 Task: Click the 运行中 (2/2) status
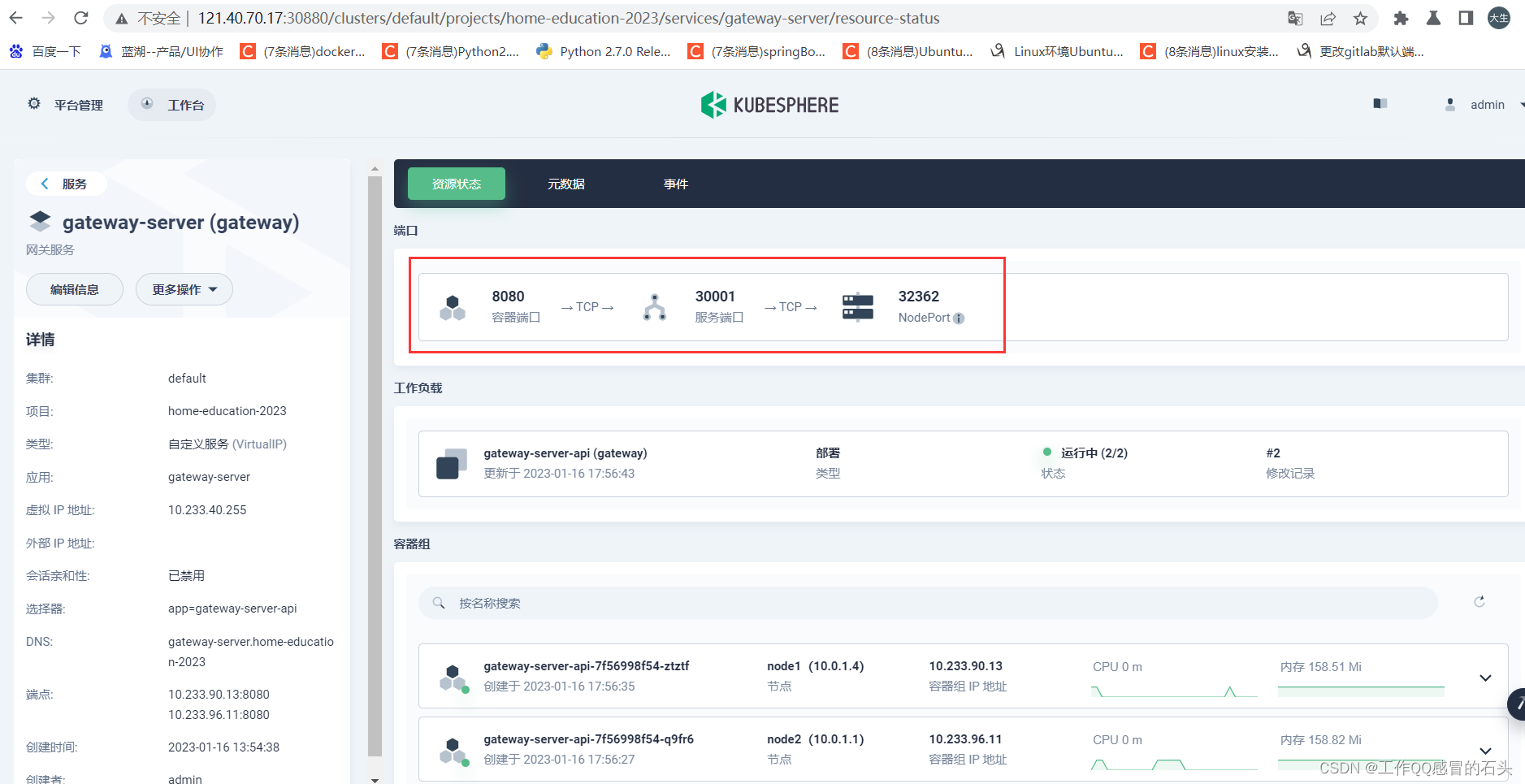(x=1094, y=453)
